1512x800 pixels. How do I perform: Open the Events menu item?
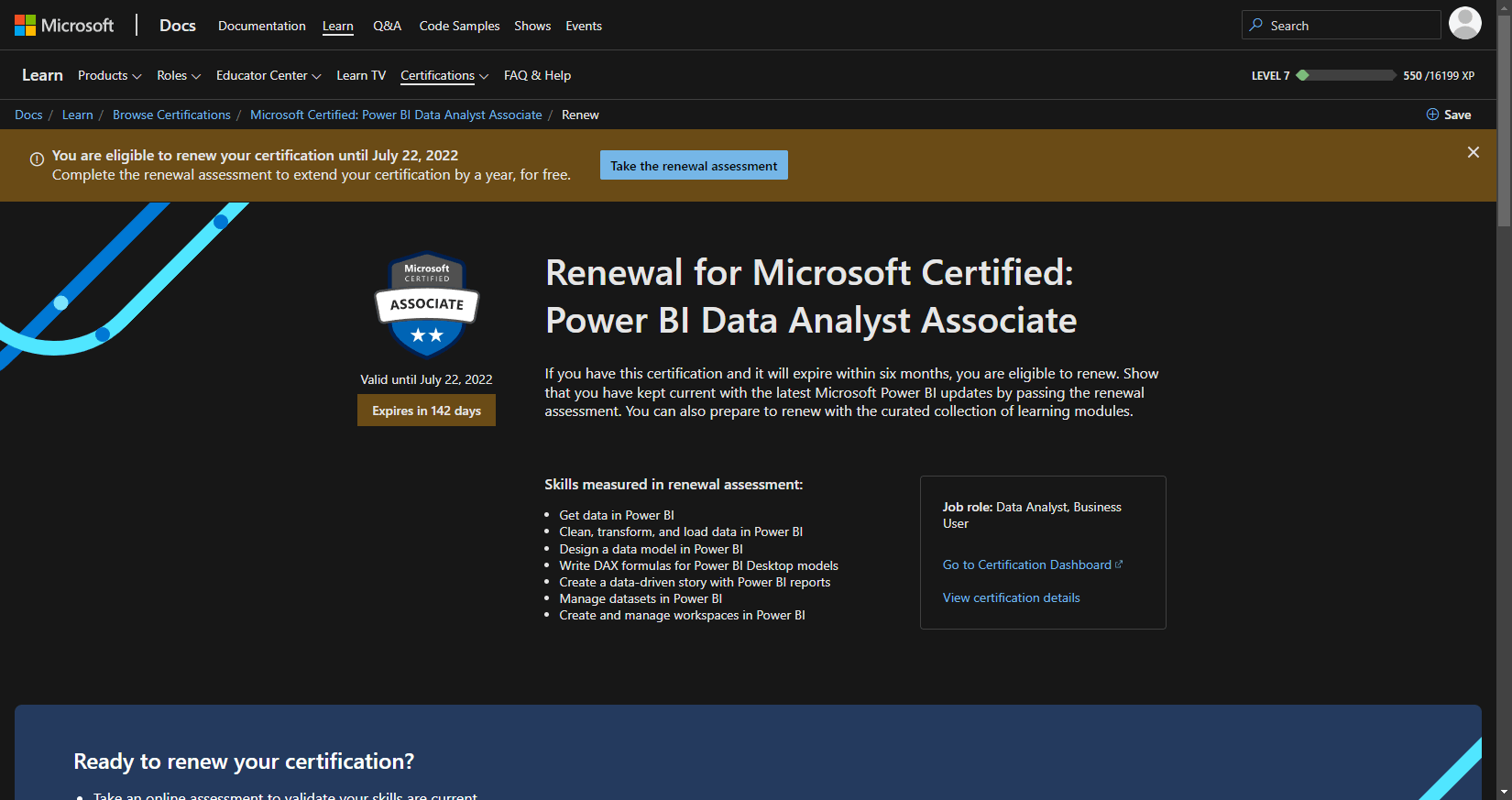(x=584, y=26)
